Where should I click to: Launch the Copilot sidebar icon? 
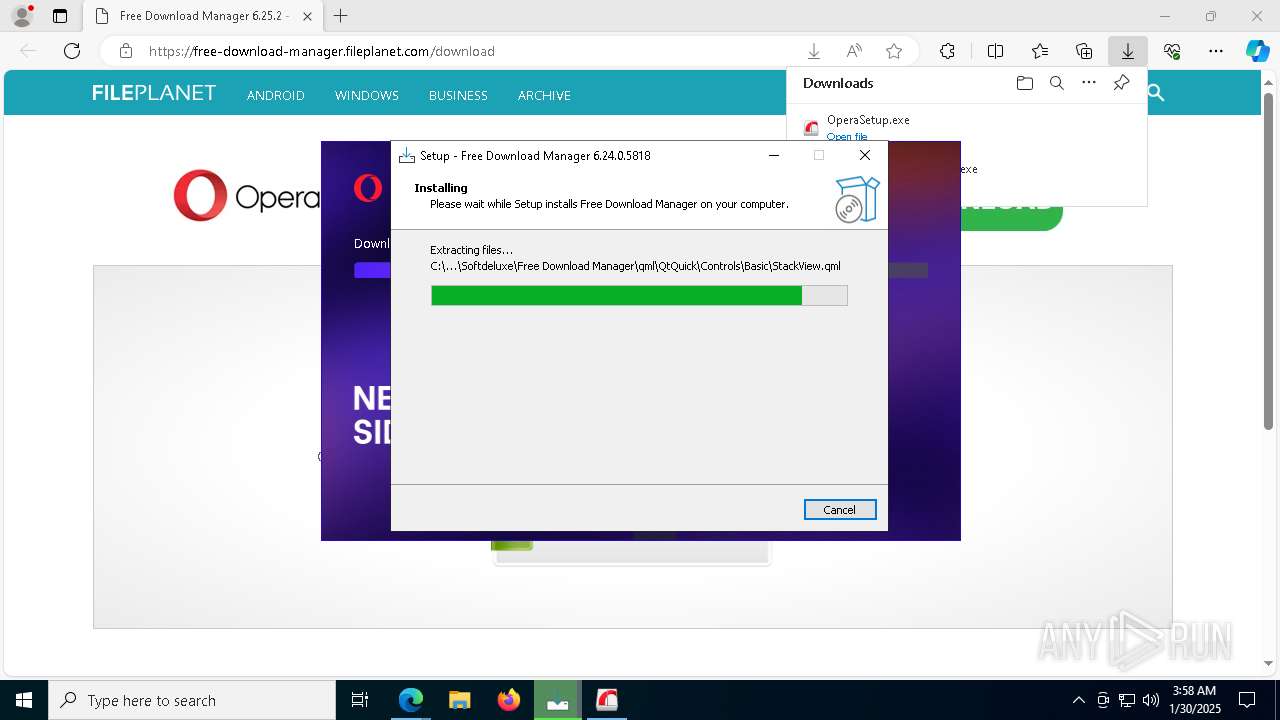(x=1257, y=51)
